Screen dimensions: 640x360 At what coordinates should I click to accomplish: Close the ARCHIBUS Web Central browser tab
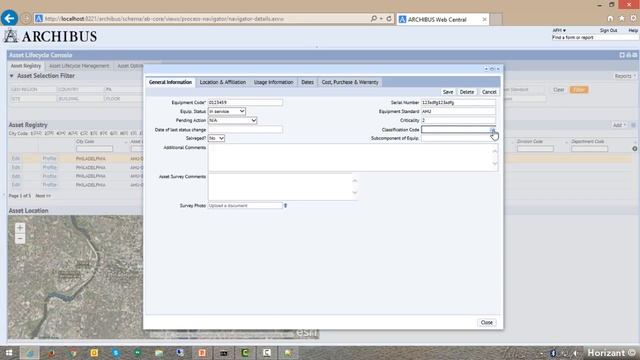tap(484, 19)
